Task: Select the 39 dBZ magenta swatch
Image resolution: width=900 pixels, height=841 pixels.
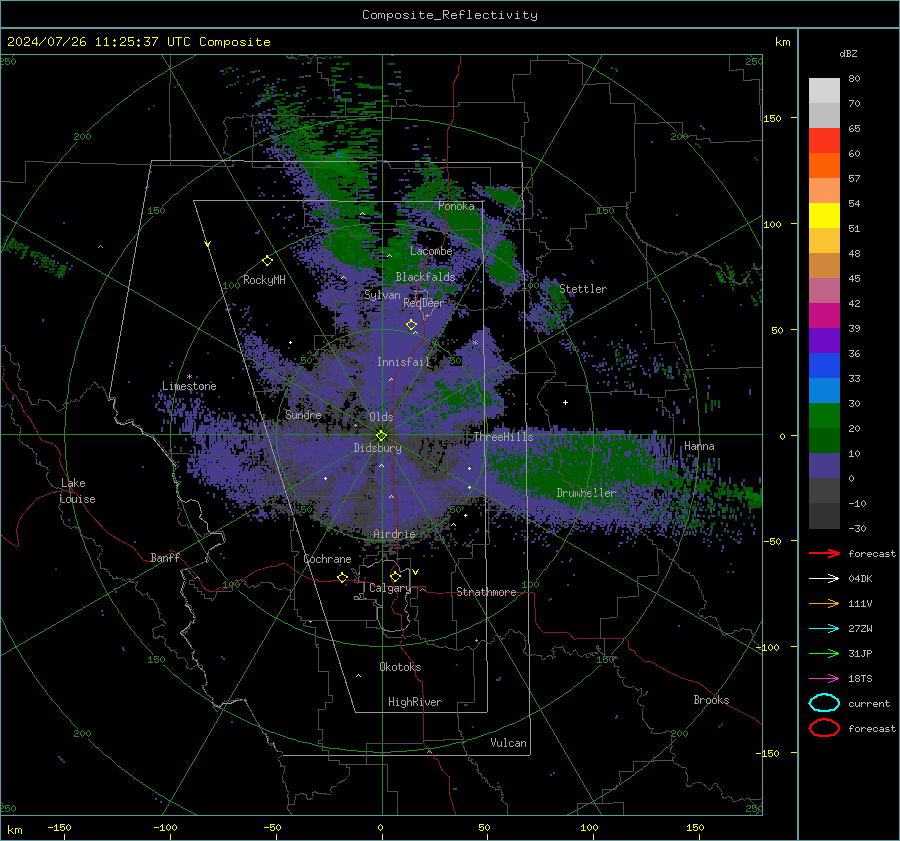Action: click(824, 316)
